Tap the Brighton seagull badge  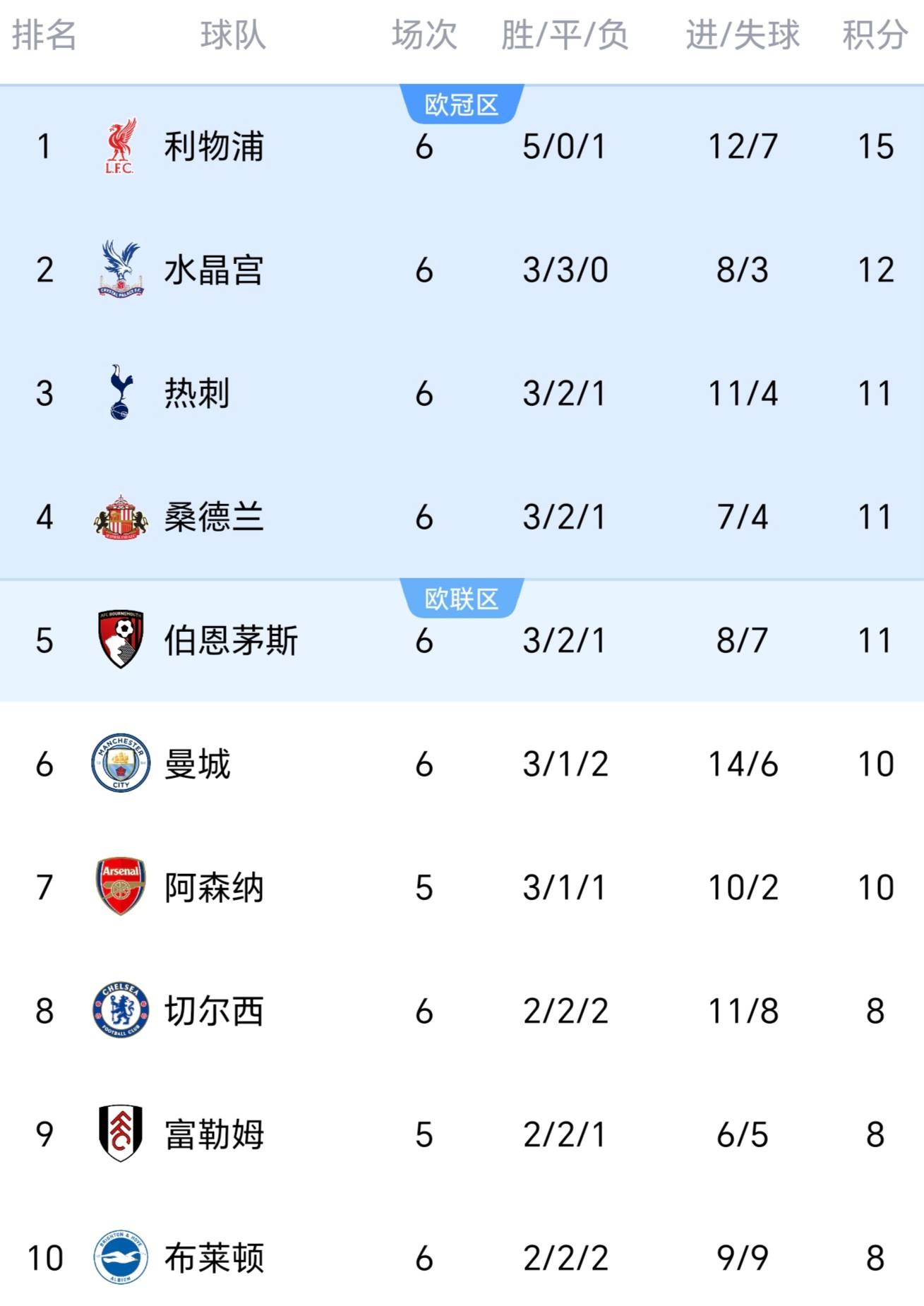(121, 1257)
